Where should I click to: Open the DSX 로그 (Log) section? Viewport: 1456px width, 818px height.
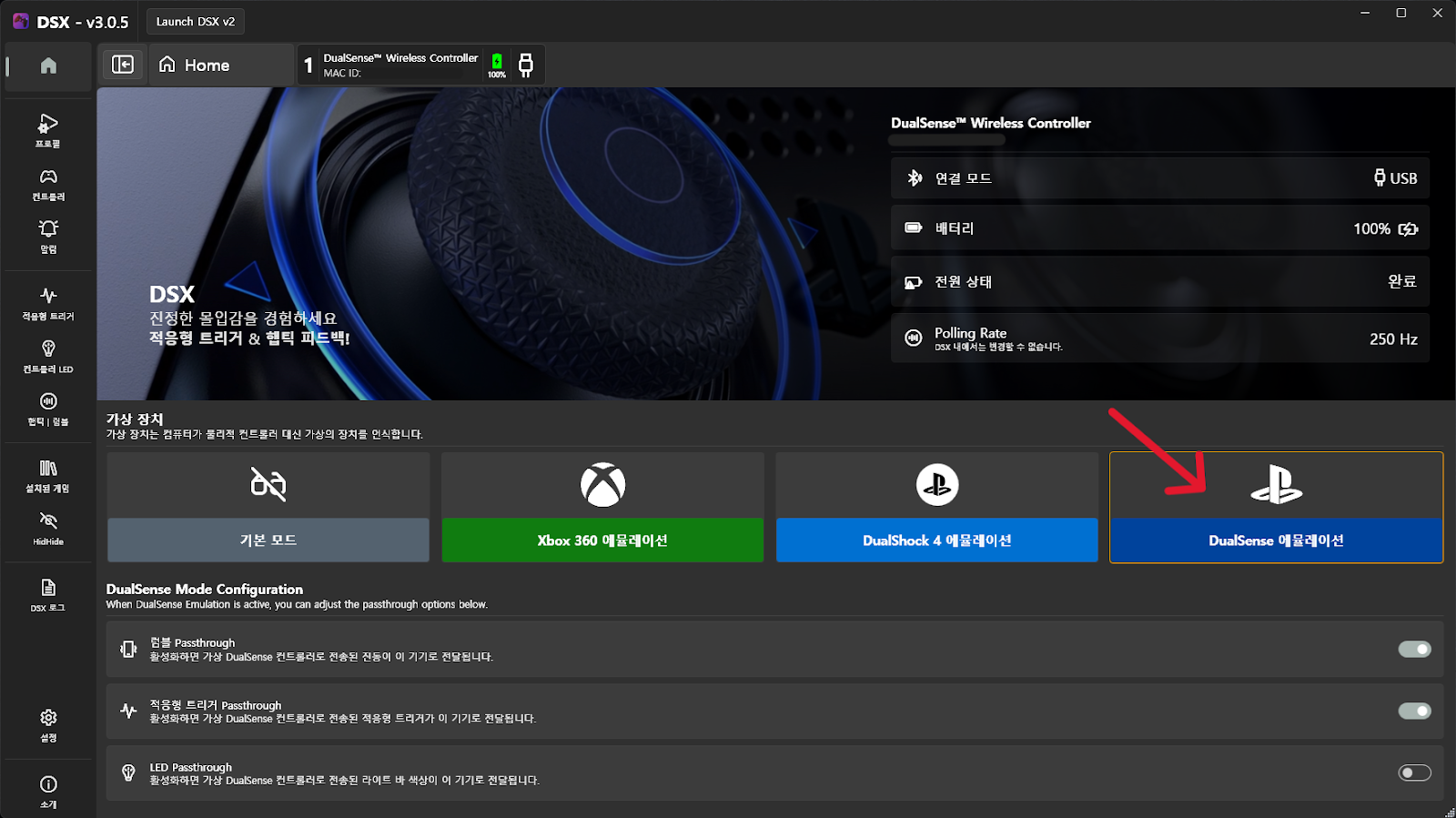click(x=48, y=595)
